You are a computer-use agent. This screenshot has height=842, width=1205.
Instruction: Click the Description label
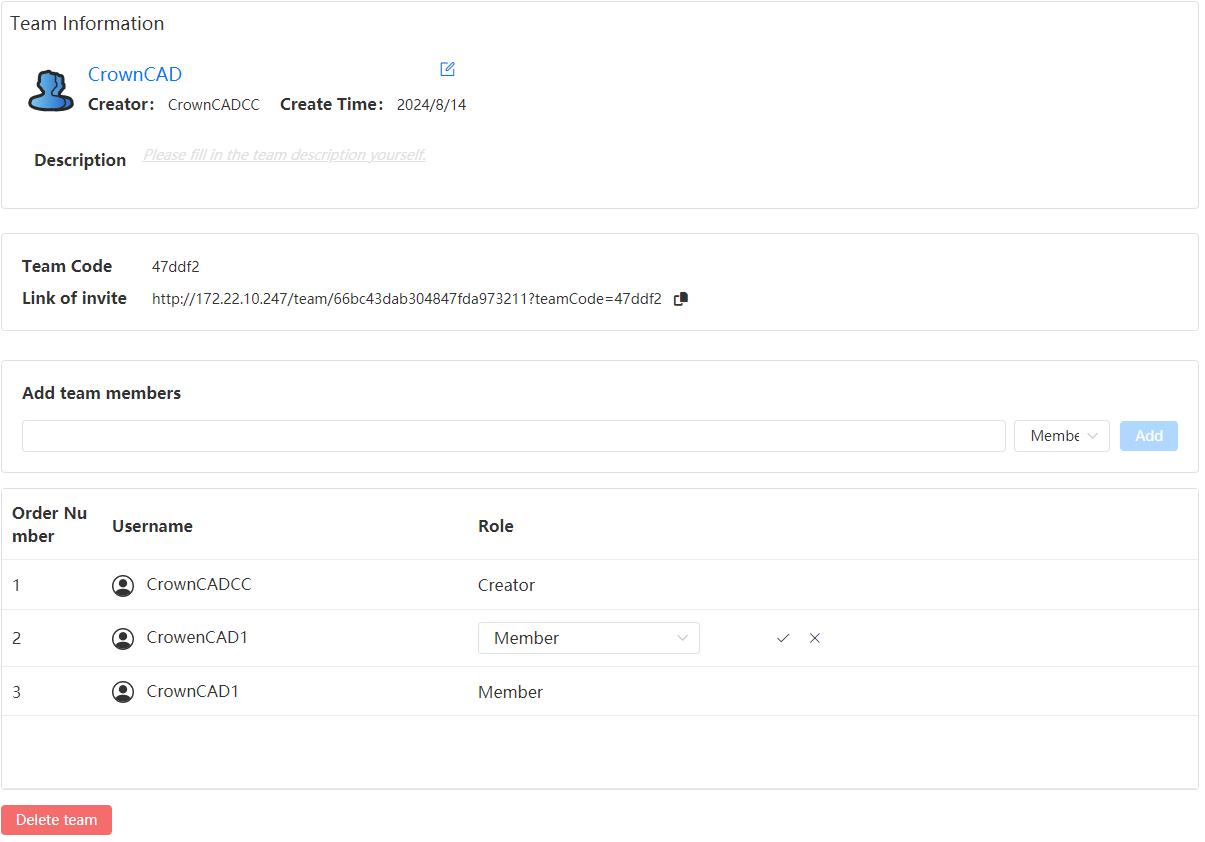click(x=80, y=160)
